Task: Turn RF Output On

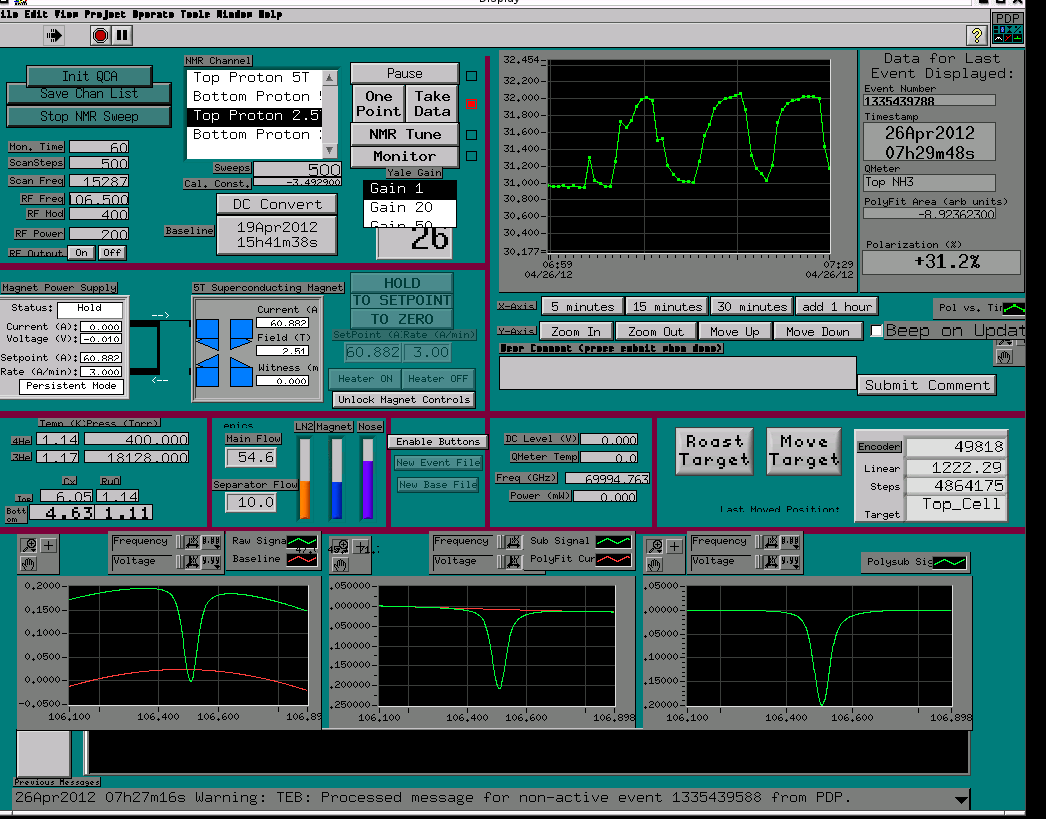Action: (81, 253)
